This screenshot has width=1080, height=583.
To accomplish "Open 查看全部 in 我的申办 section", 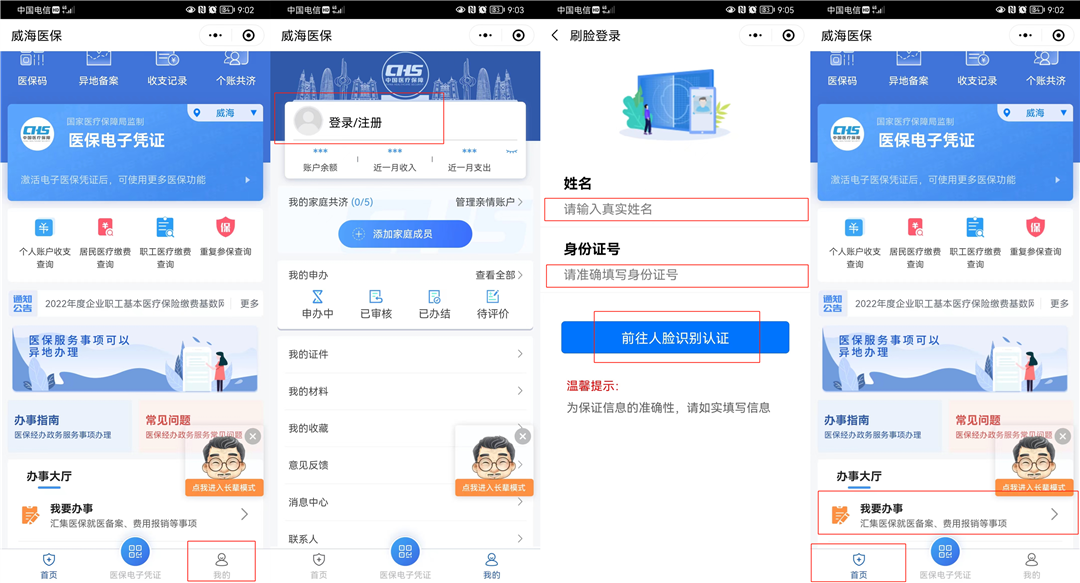I will (498, 275).
